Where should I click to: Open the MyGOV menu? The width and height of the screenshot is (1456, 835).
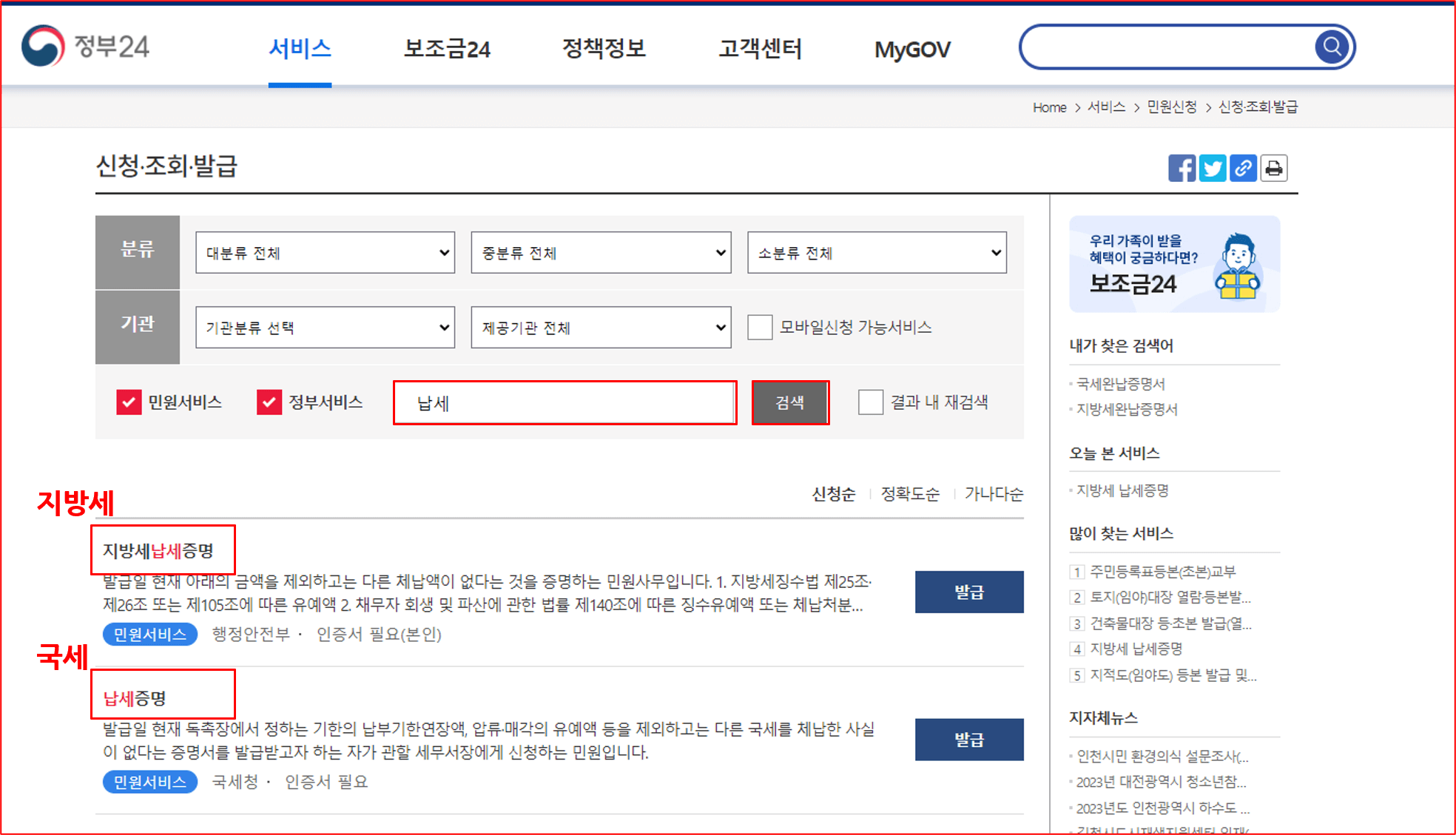click(911, 48)
